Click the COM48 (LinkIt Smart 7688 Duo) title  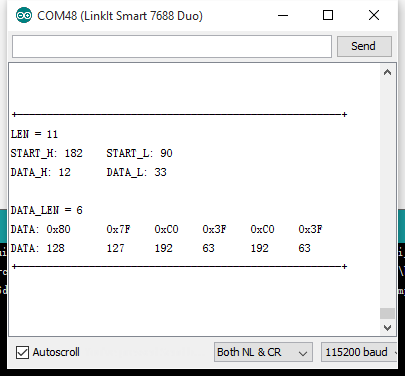coord(120,16)
